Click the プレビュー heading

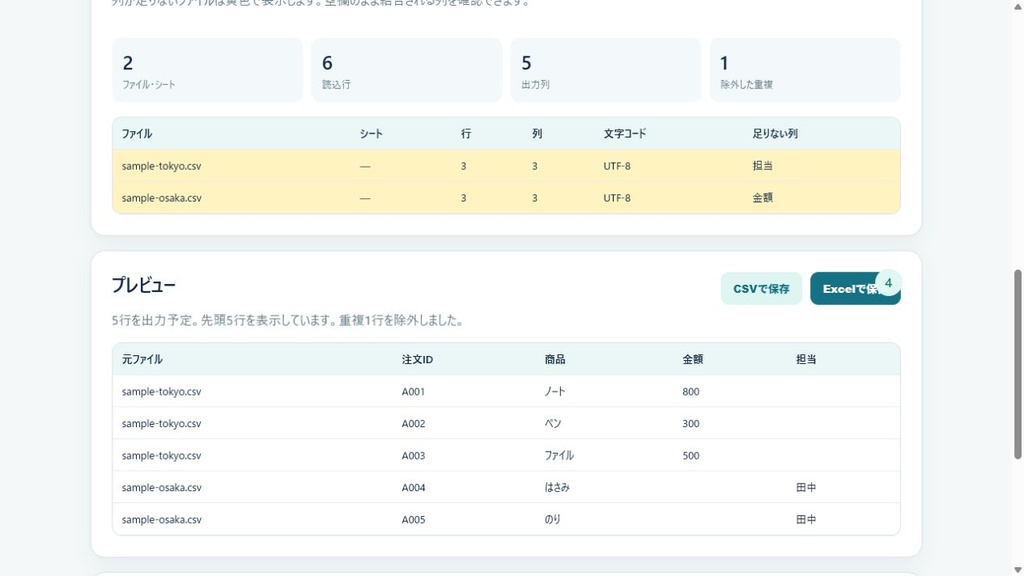[x=144, y=285]
